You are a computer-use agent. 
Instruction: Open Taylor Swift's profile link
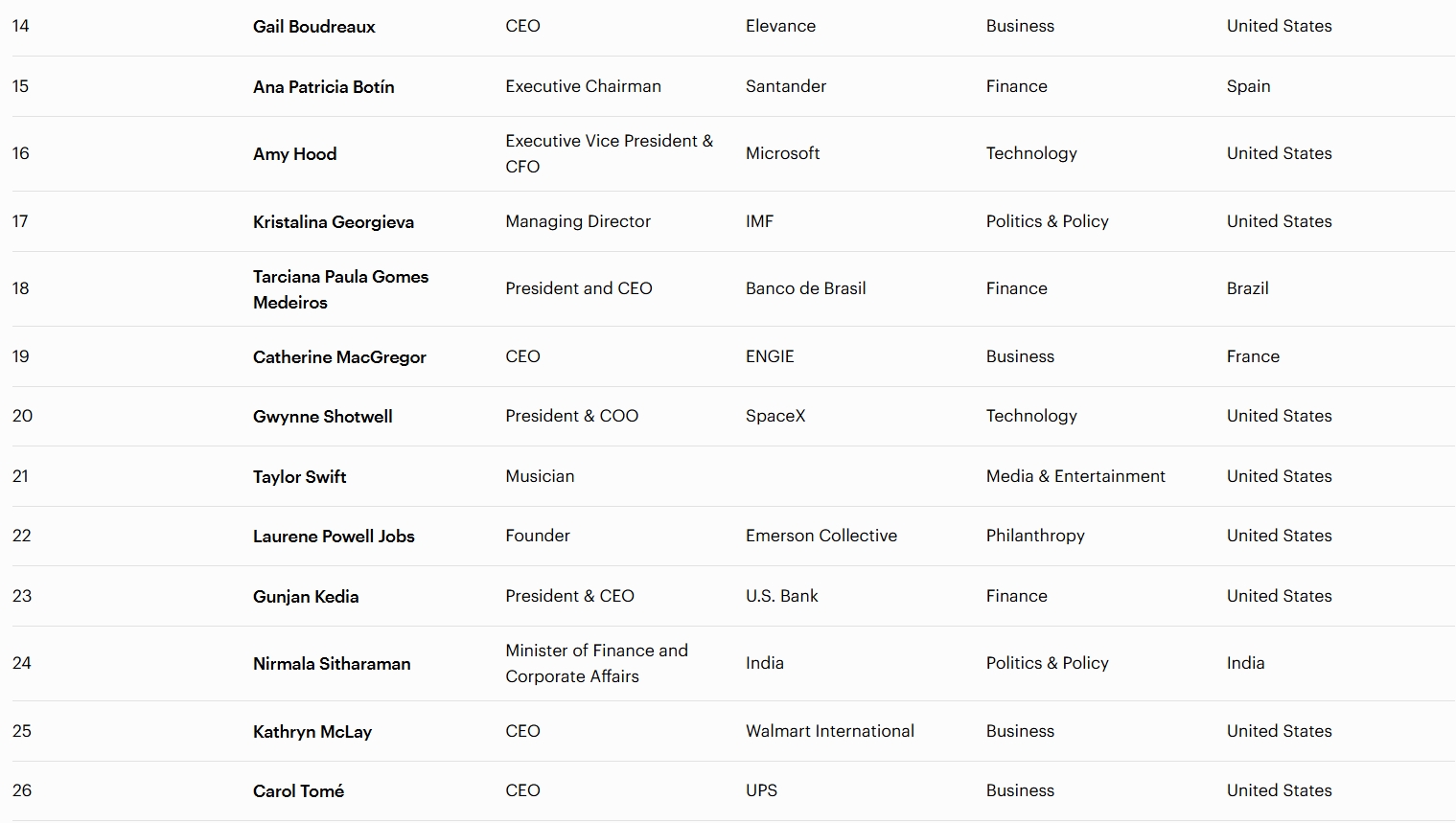[299, 477]
